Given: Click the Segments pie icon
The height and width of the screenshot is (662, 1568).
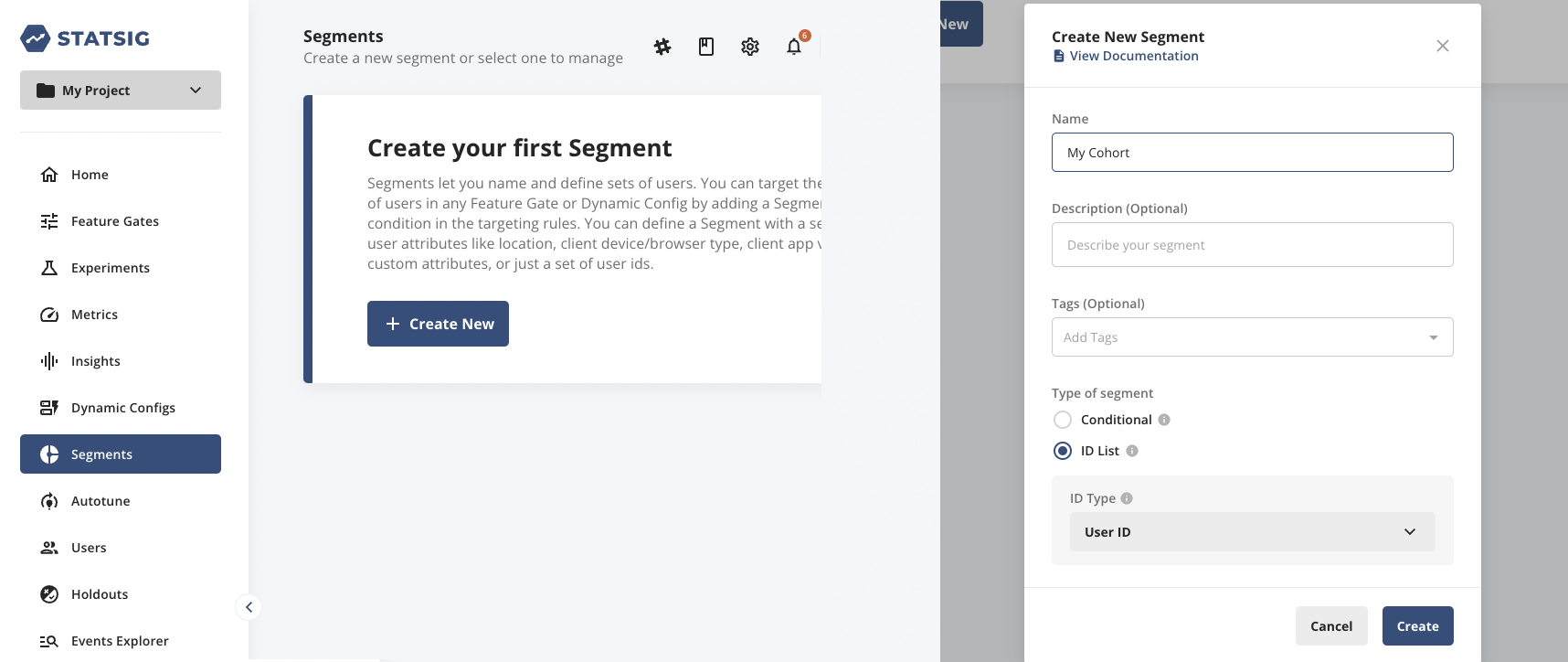Looking at the screenshot, I should (x=49, y=454).
